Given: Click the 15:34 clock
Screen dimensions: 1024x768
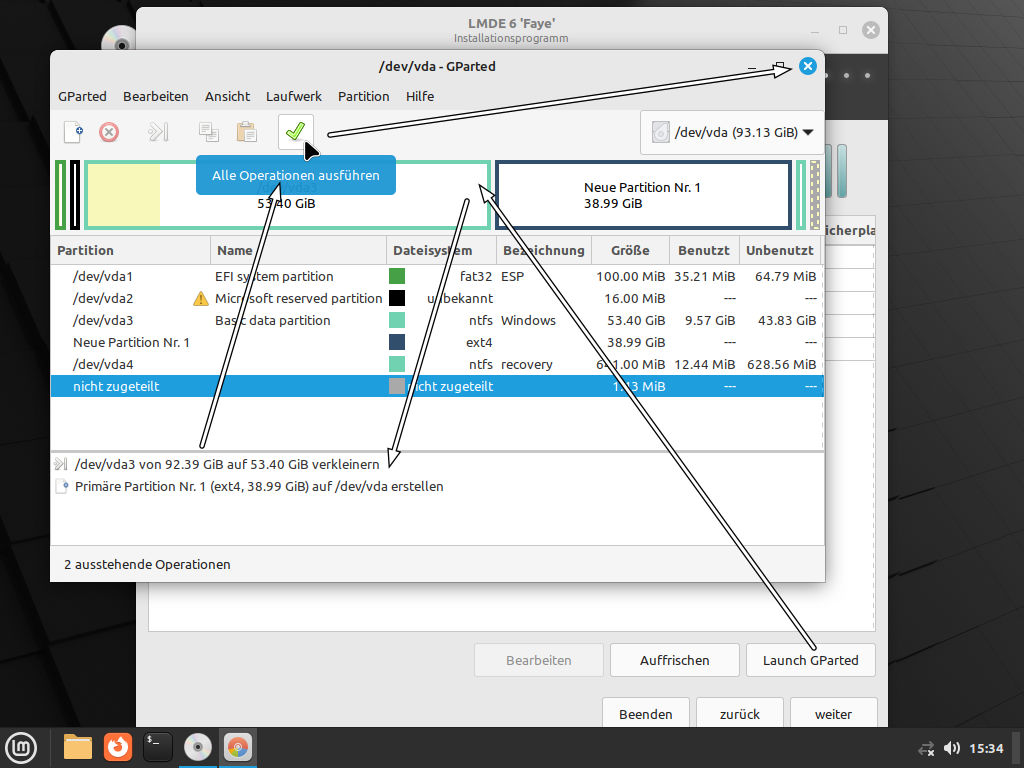Looking at the screenshot, I should pyautogui.click(x=986, y=748).
